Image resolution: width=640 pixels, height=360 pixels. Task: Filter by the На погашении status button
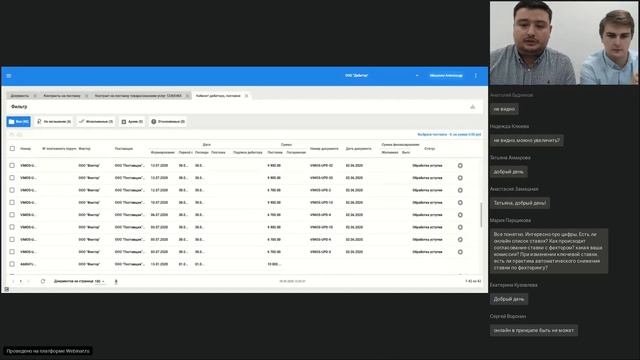[x=54, y=122]
